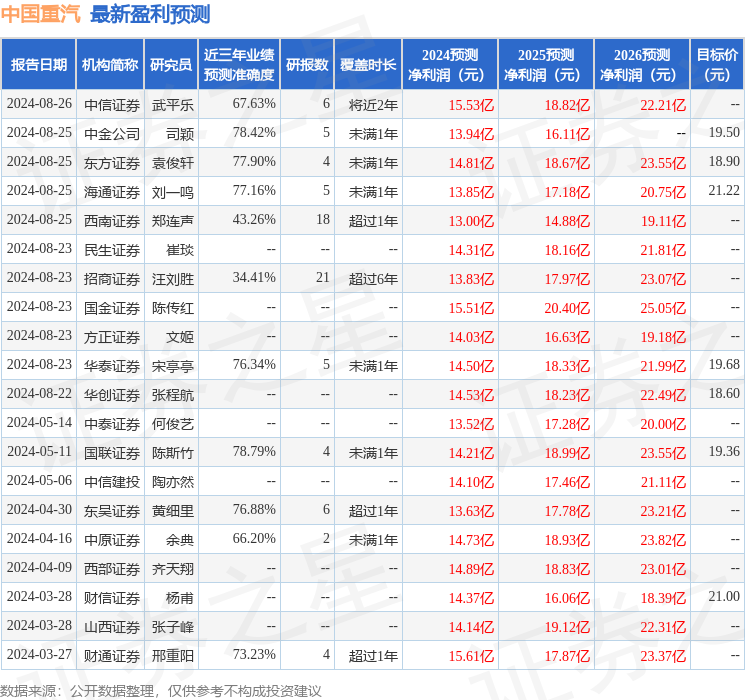Image resolution: width=745 pixels, height=700 pixels.
Task: Select the 东方证券 institution cell
Action: pyautogui.click(x=112, y=163)
